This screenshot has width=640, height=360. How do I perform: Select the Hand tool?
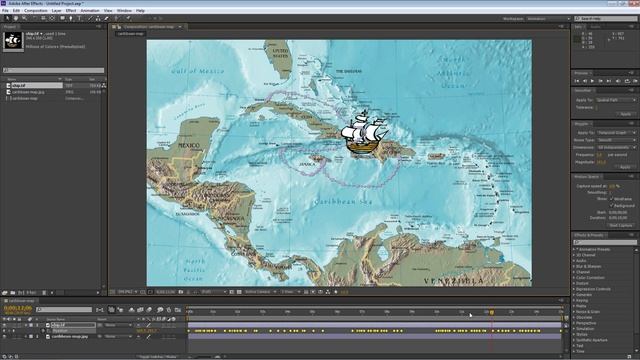(x=16, y=18)
